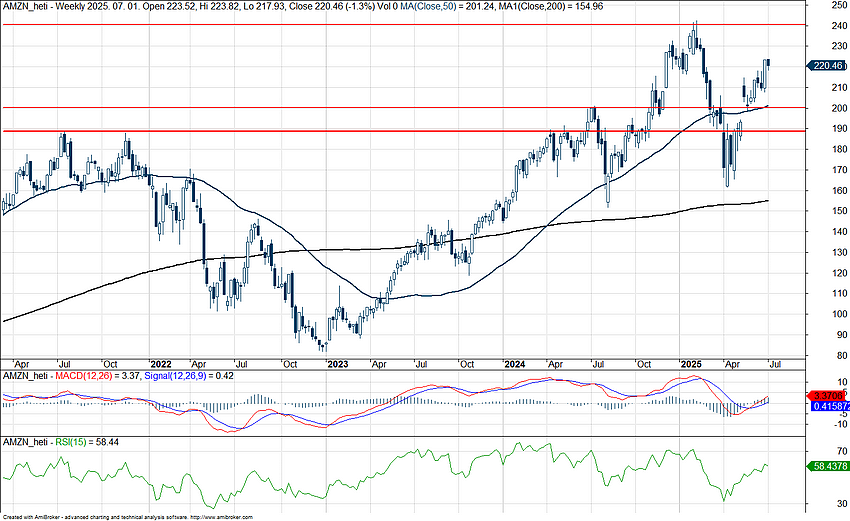This screenshot has width=850, height=521.
Task: Click the AMZN_heti symbol in chart title
Action: click(25, 7)
